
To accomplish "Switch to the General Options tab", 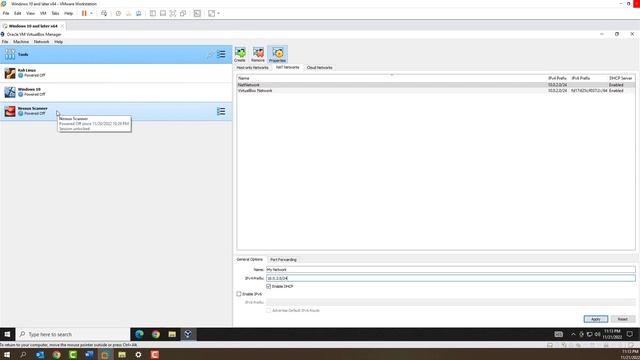I will [250, 260].
